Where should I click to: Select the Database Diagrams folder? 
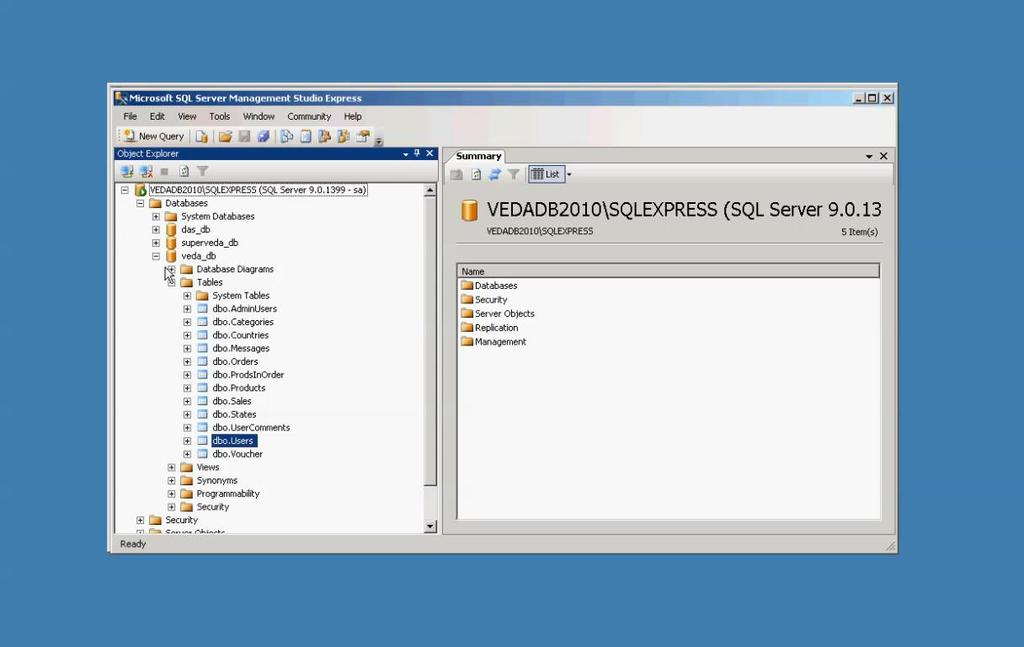pyautogui.click(x=235, y=269)
